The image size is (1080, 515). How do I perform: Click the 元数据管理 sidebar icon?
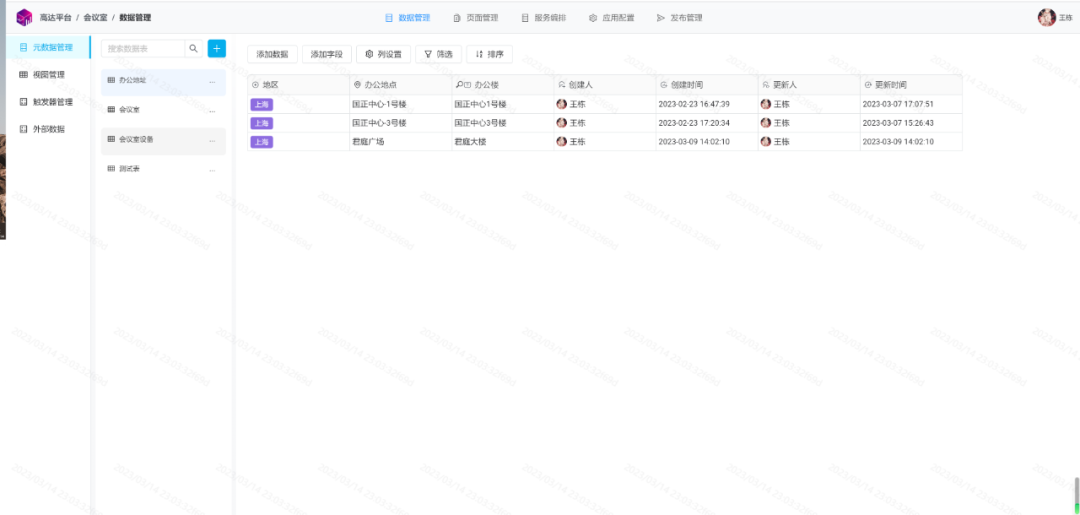(x=23, y=48)
